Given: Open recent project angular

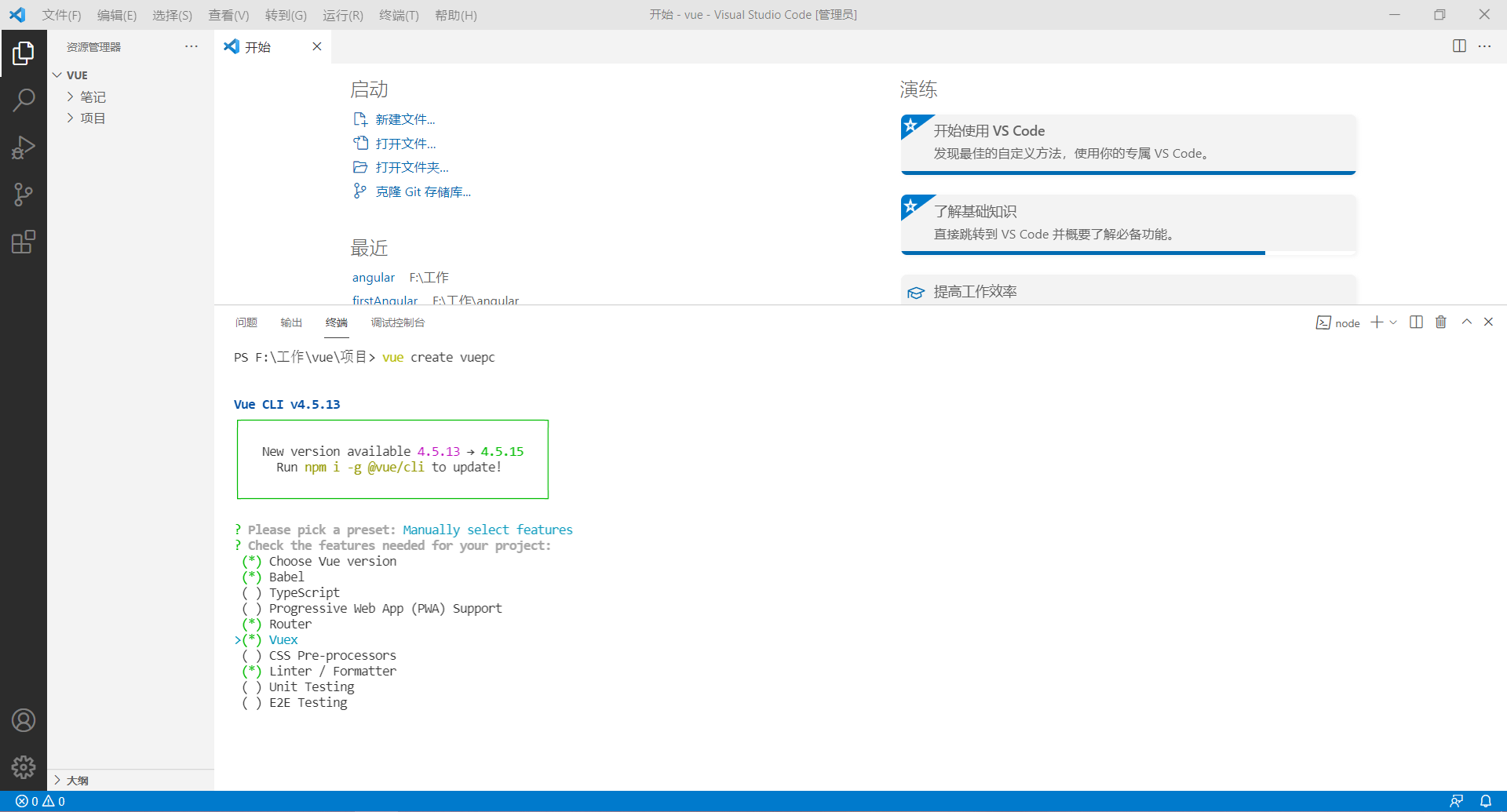Looking at the screenshot, I should (374, 278).
